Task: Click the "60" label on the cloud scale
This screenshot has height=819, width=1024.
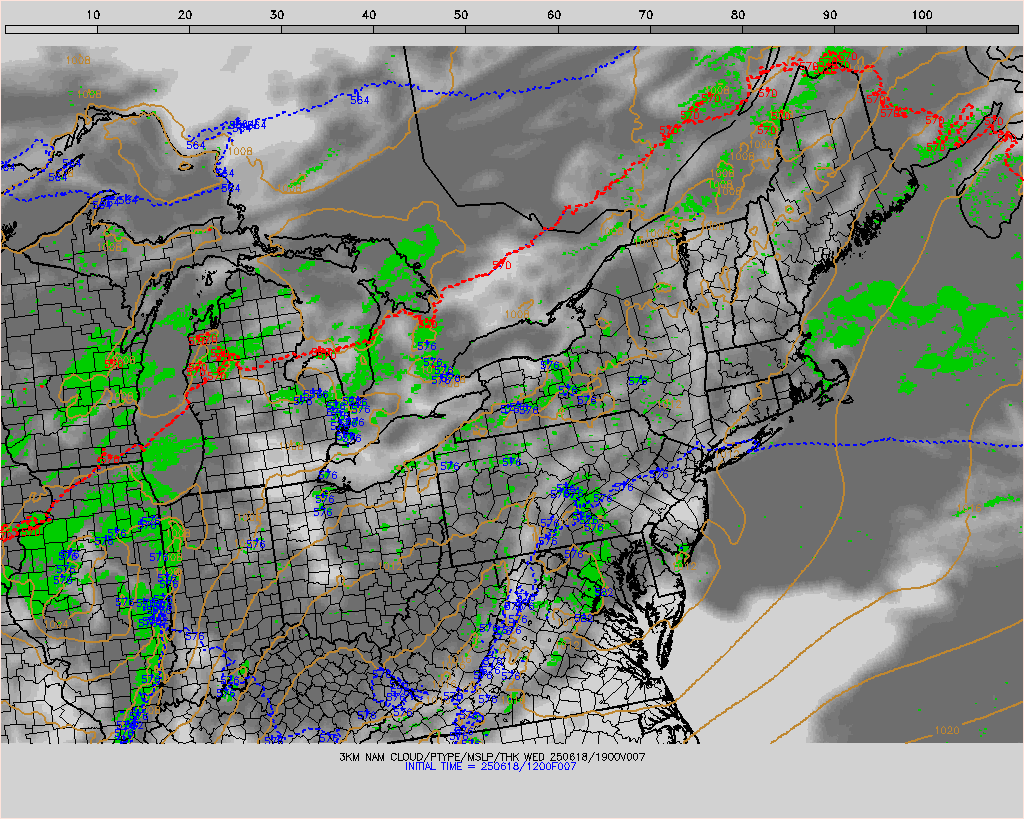Action: (554, 14)
